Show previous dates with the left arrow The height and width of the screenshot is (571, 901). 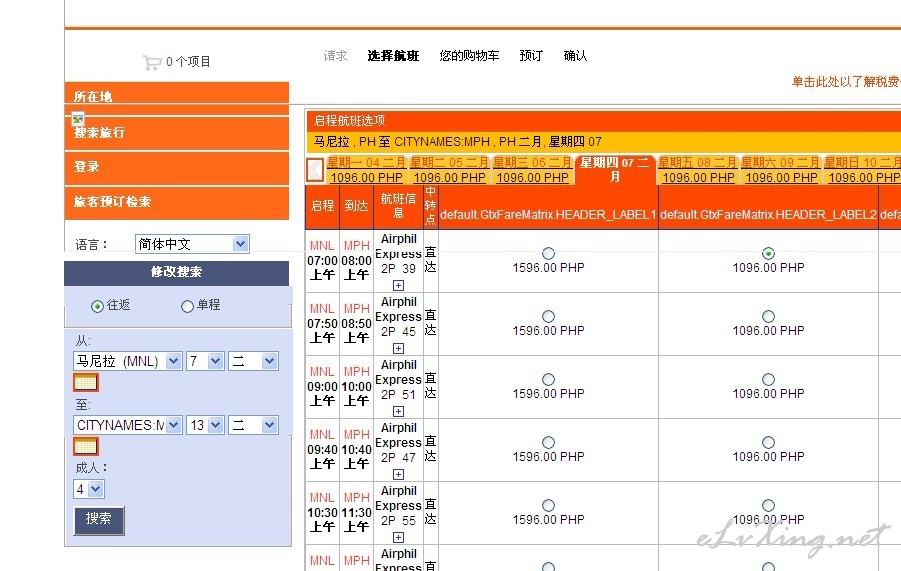point(315,170)
